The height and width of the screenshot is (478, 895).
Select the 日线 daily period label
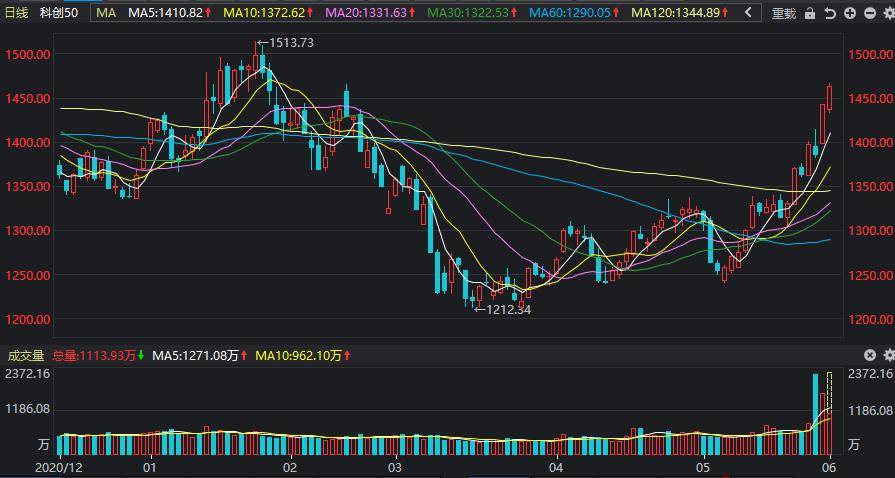17,13
